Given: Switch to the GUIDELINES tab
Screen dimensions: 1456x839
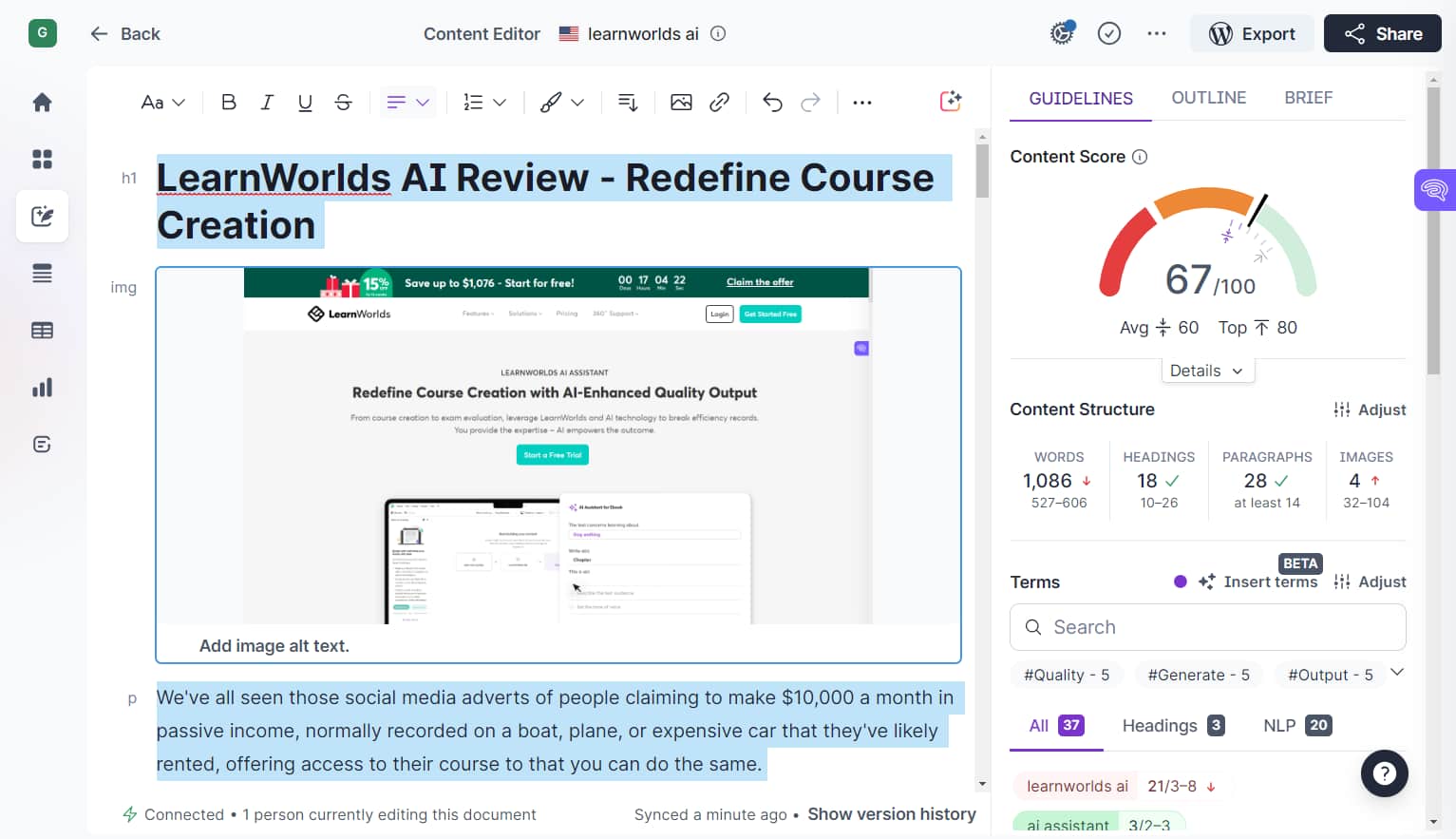Looking at the screenshot, I should coord(1081,98).
